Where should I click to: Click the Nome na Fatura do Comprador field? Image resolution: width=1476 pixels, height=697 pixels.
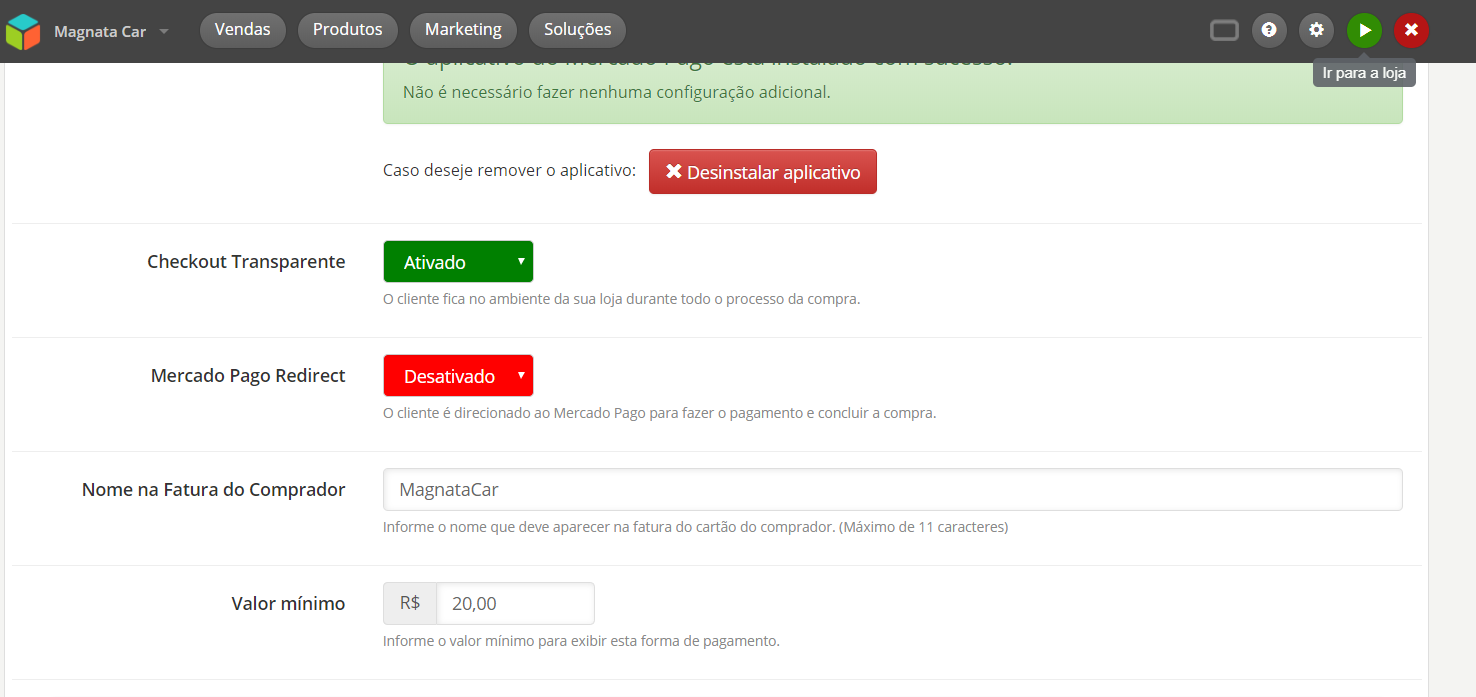[892, 490]
